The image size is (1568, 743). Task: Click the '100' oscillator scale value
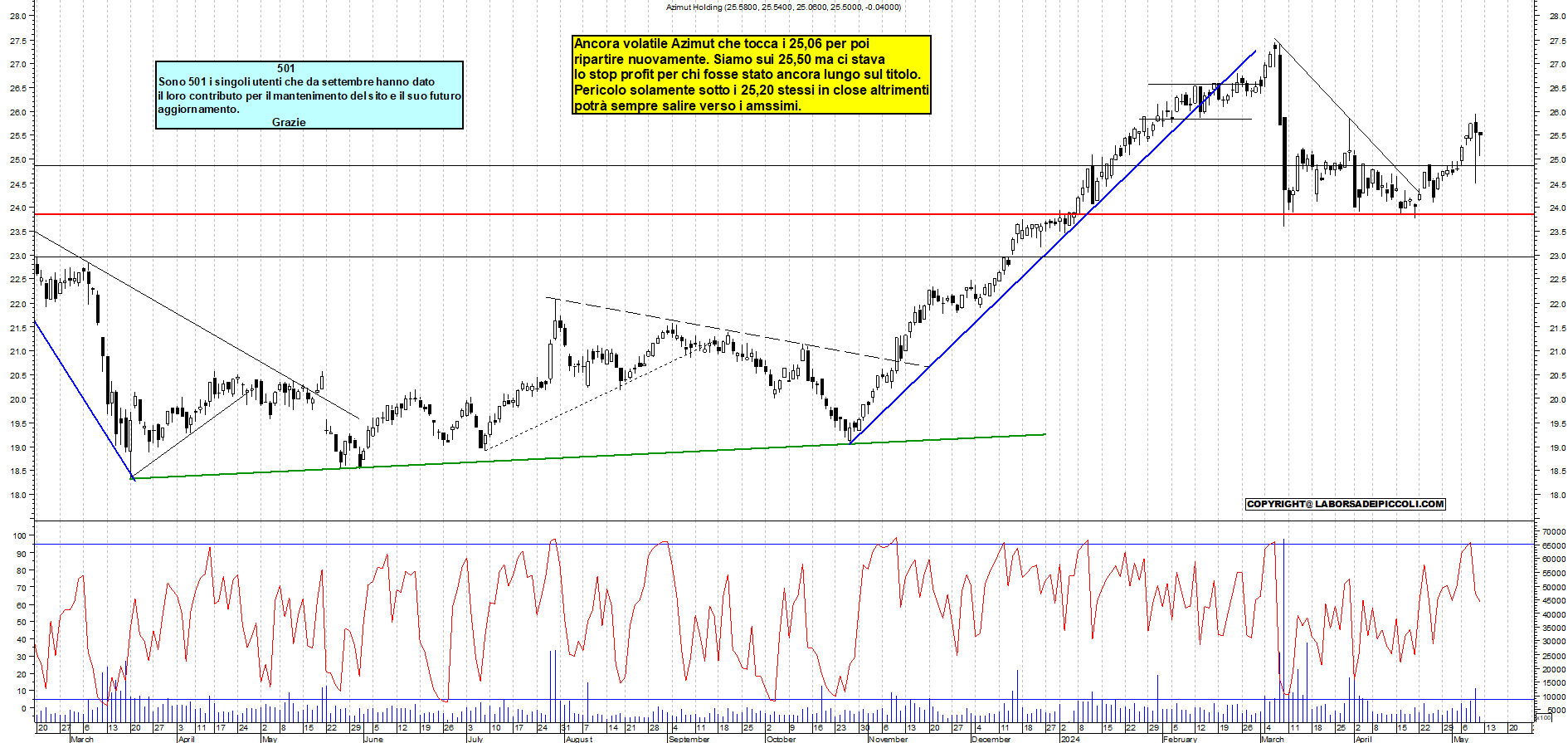click(20, 536)
